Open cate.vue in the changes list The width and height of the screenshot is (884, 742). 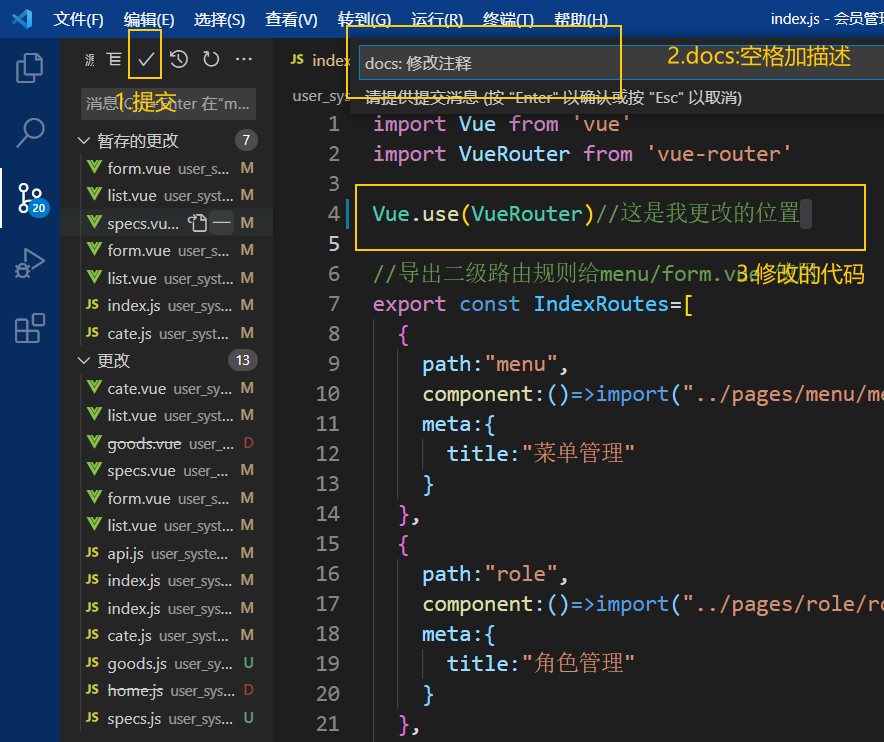click(167, 388)
